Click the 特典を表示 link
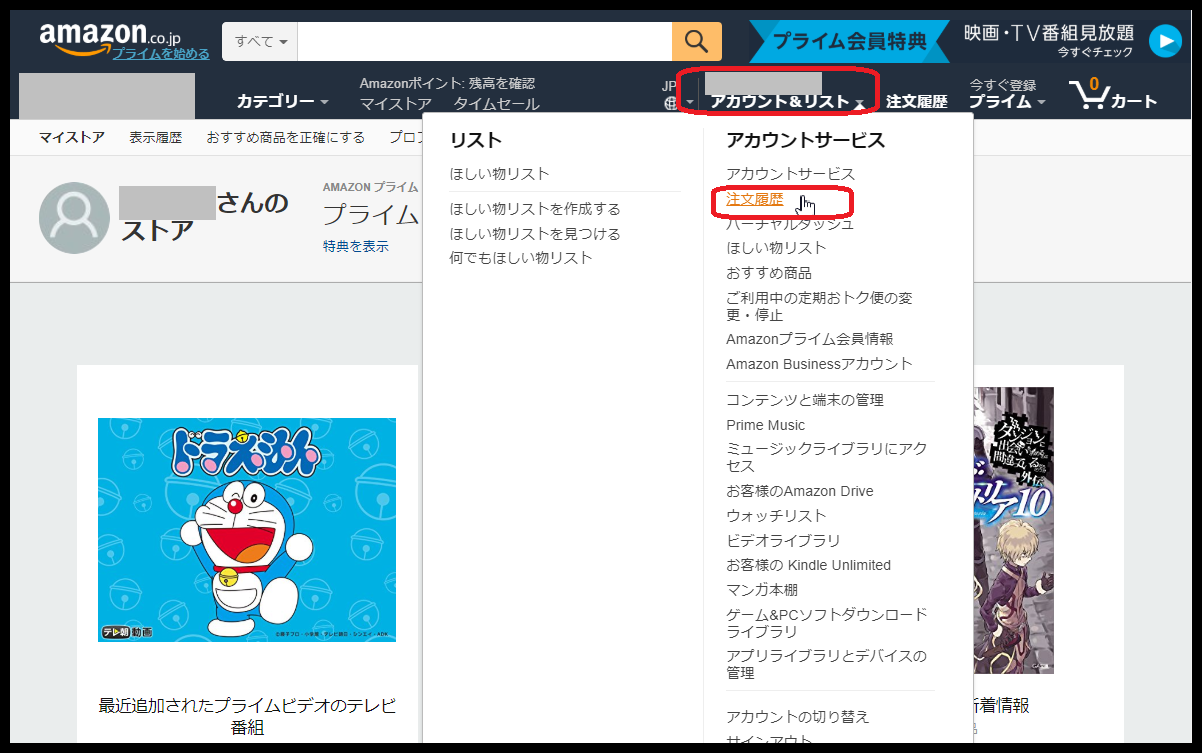This screenshot has height=753, width=1202. [x=355, y=246]
